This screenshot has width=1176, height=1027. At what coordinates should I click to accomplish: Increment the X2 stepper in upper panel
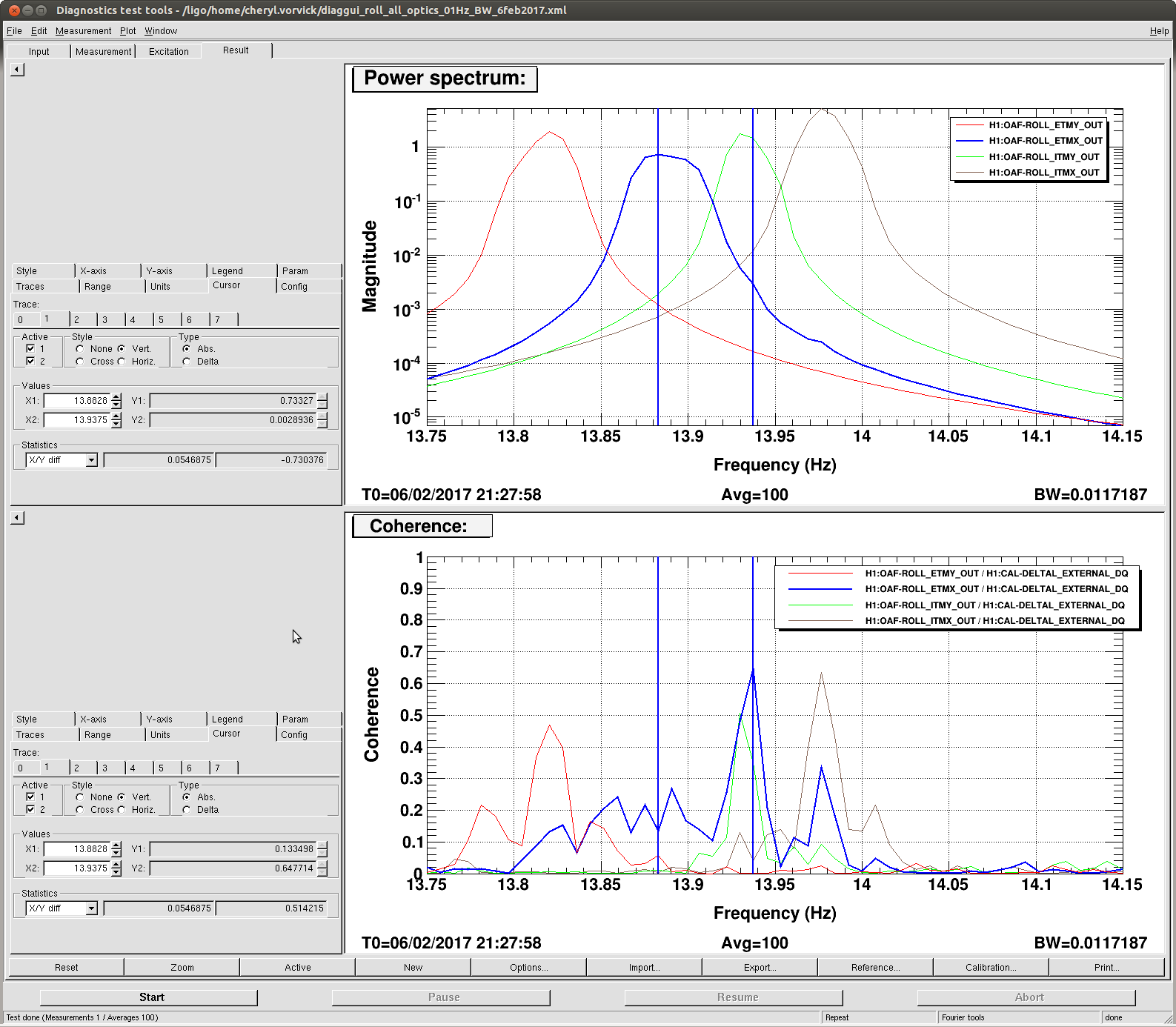point(116,416)
